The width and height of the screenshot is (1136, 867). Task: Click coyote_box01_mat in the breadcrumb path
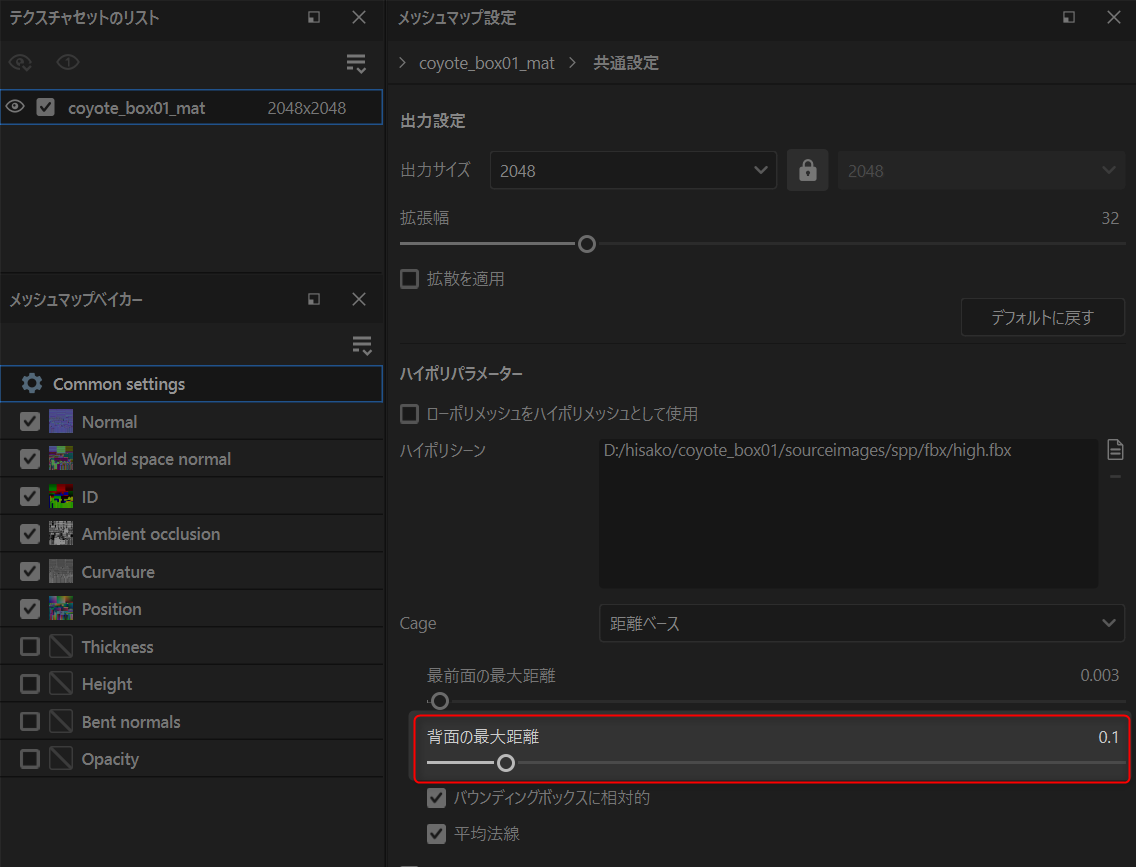point(486,63)
